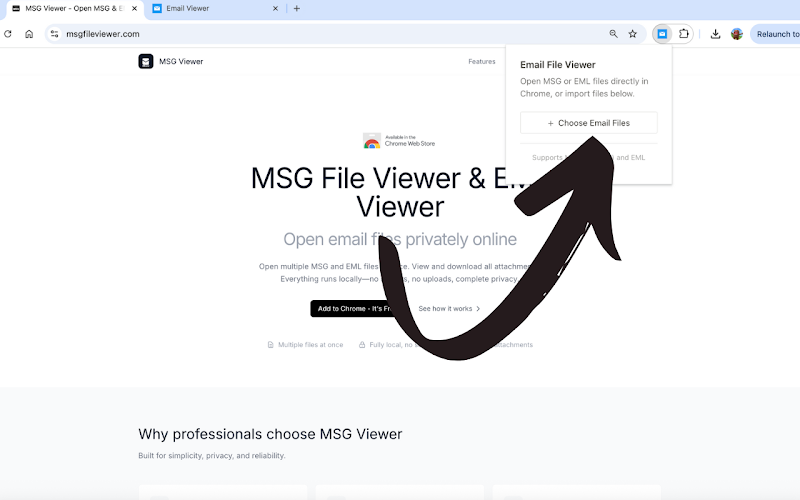Open the See how it works link
This screenshot has height=500, width=800.
[449, 308]
